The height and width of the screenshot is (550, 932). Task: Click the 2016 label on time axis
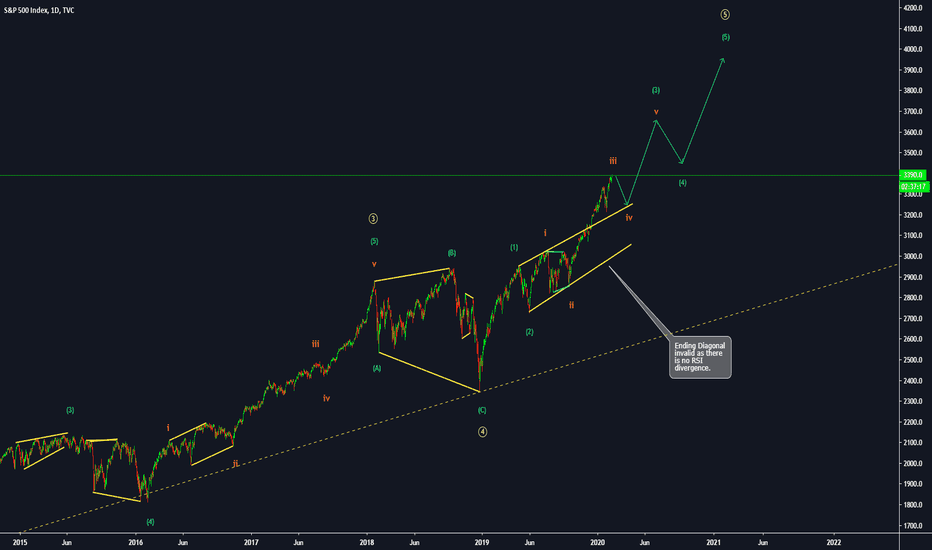pos(136,542)
